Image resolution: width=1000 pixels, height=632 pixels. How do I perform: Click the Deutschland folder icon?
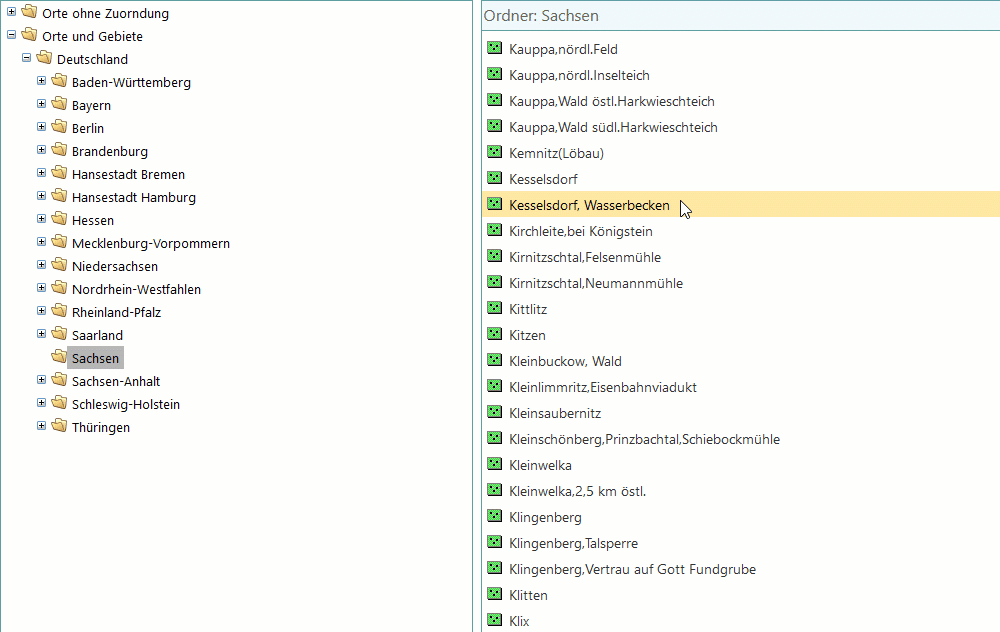click(x=44, y=59)
